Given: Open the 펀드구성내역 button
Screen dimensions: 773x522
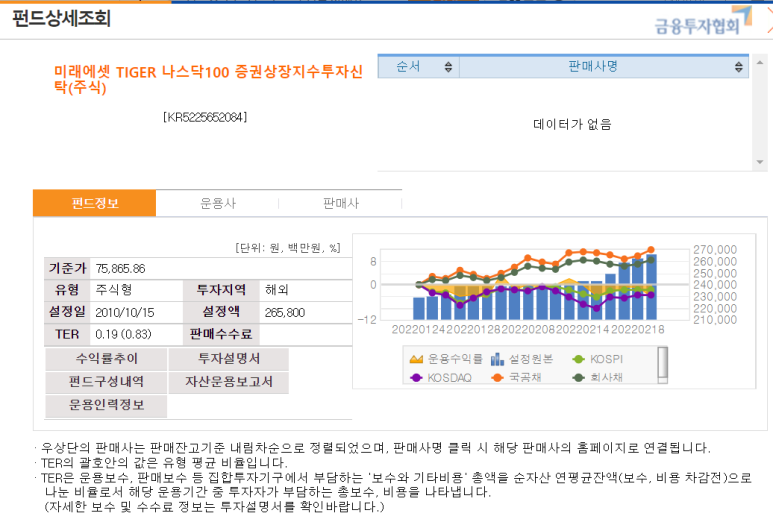Looking at the screenshot, I should click(106, 382).
